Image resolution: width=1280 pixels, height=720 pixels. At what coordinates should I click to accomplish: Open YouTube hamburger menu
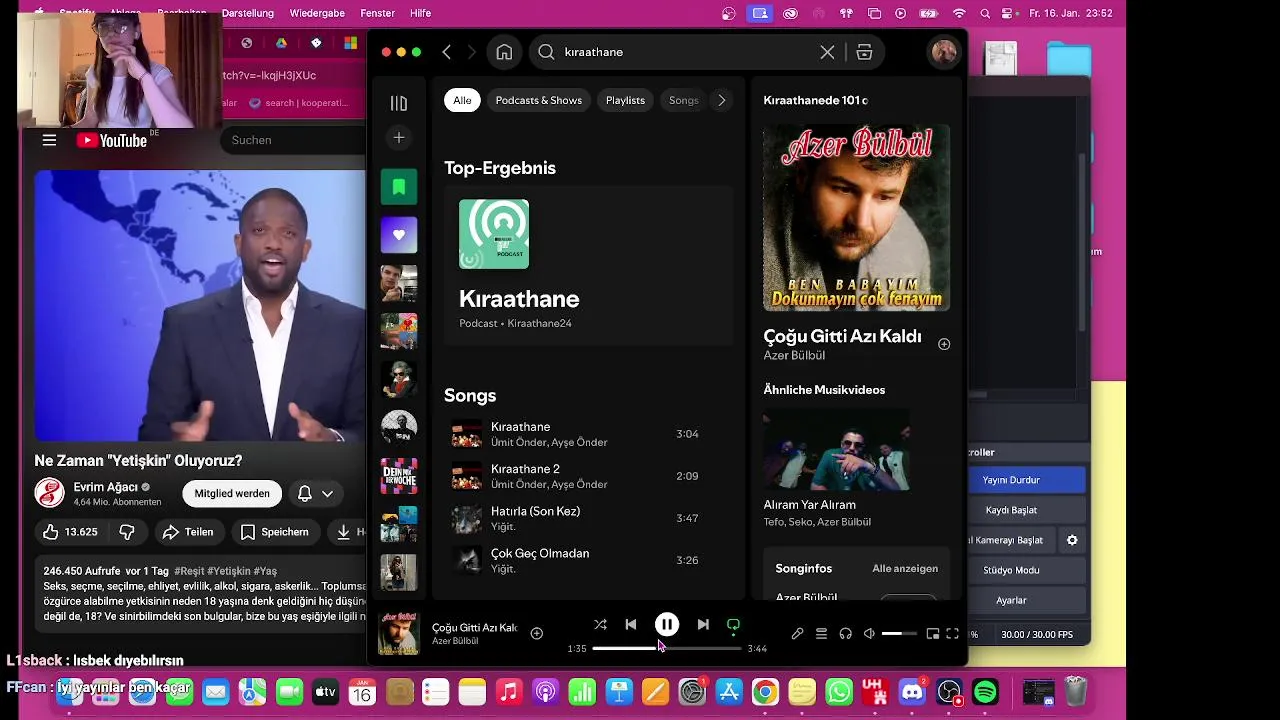tap(49, 140)
